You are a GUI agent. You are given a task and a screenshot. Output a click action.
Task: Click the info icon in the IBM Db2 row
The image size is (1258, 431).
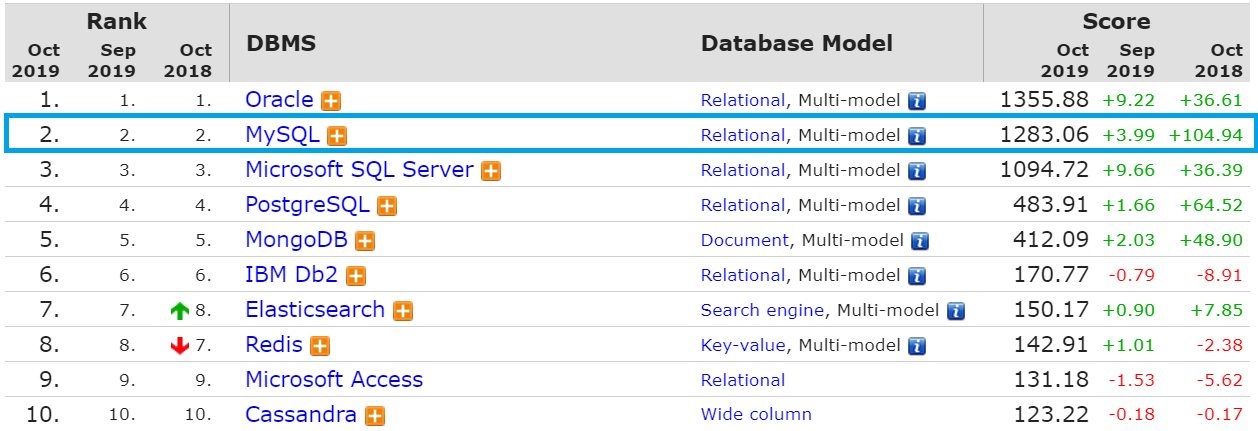pyautogui.click(x=917, y=276)
